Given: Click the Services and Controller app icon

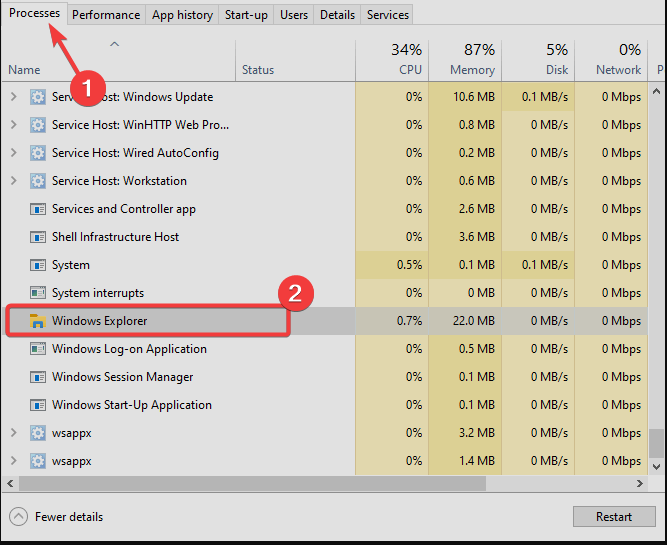Looking at the screenshot, I should pos(38,209).
